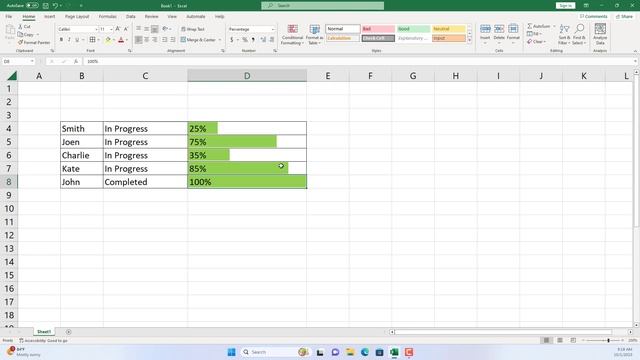Click the Fill button in Editing group
The width and height of the screenshot is (640, 360).
[x=534, y=34]
